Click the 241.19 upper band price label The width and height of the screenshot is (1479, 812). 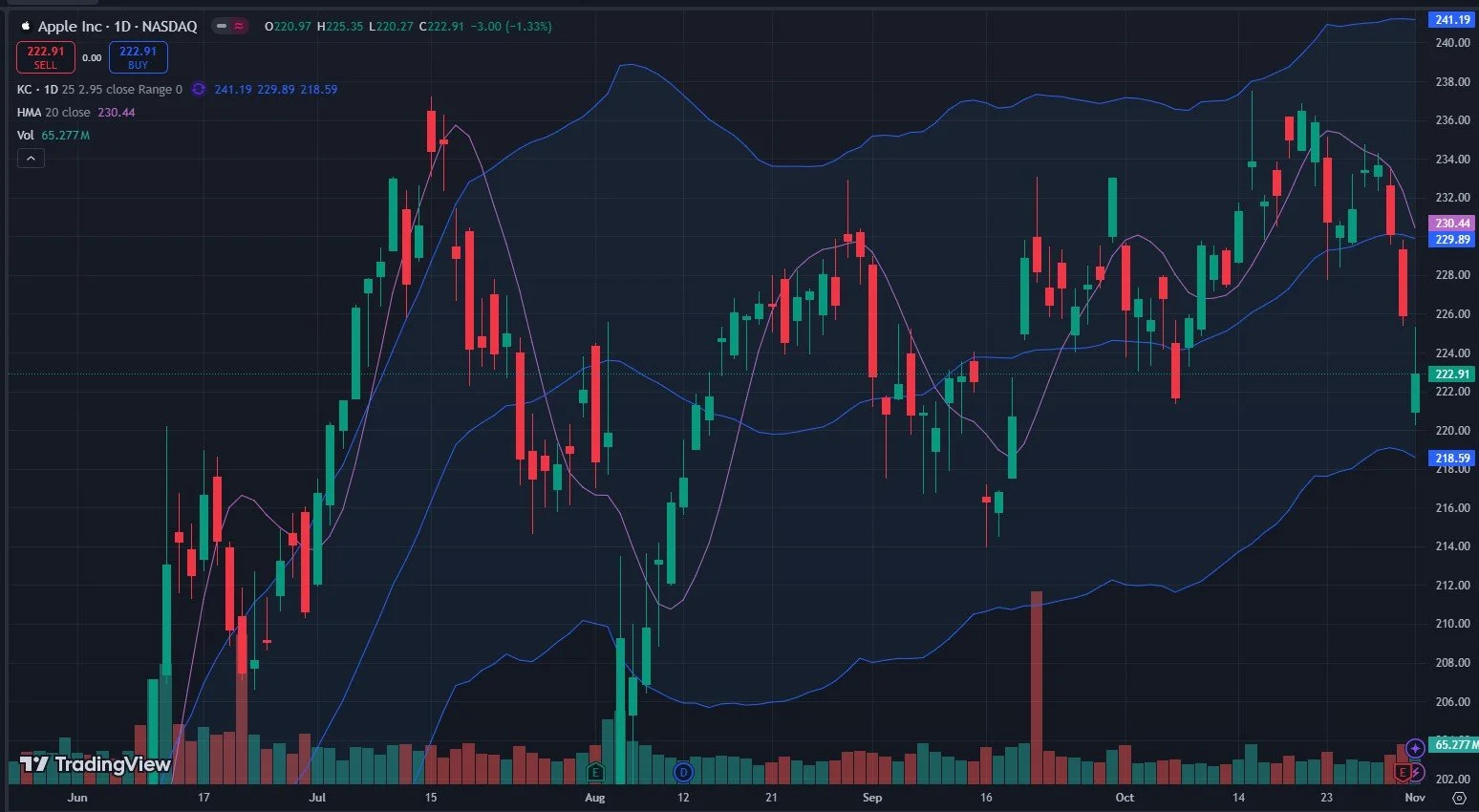(x=1452, y=19)
